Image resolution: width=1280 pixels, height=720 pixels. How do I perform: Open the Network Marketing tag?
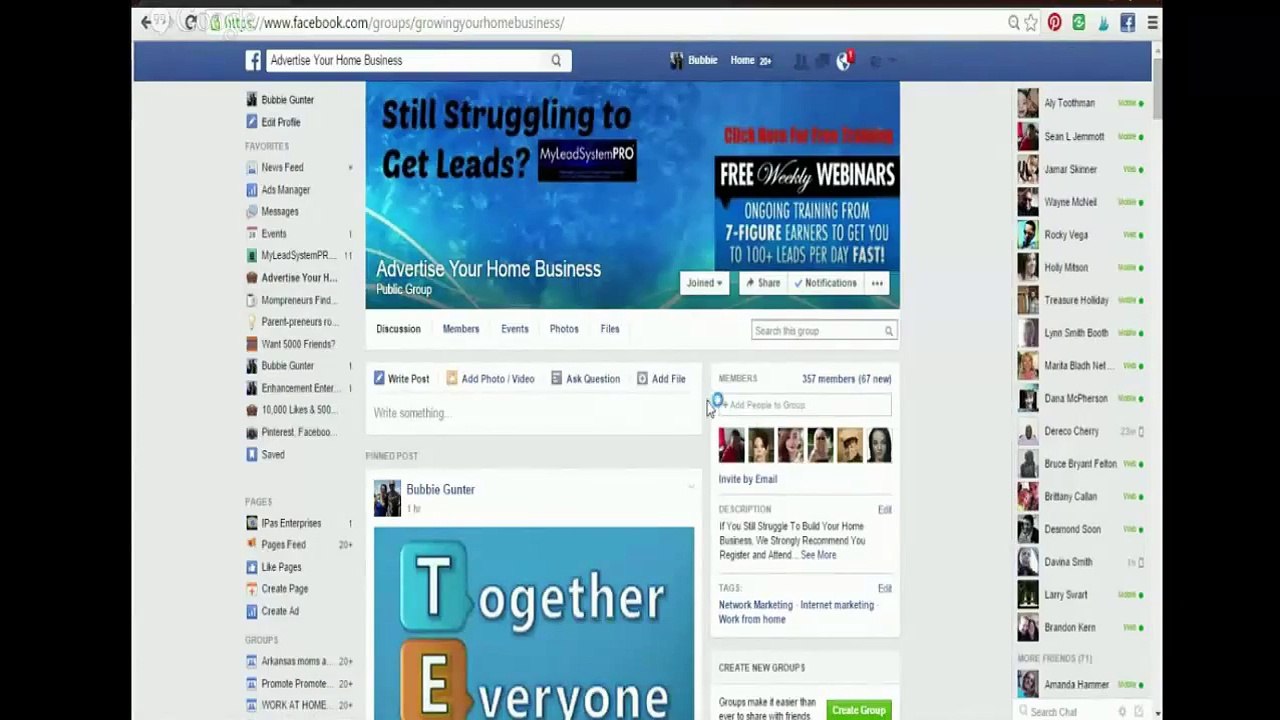point(755,605)
